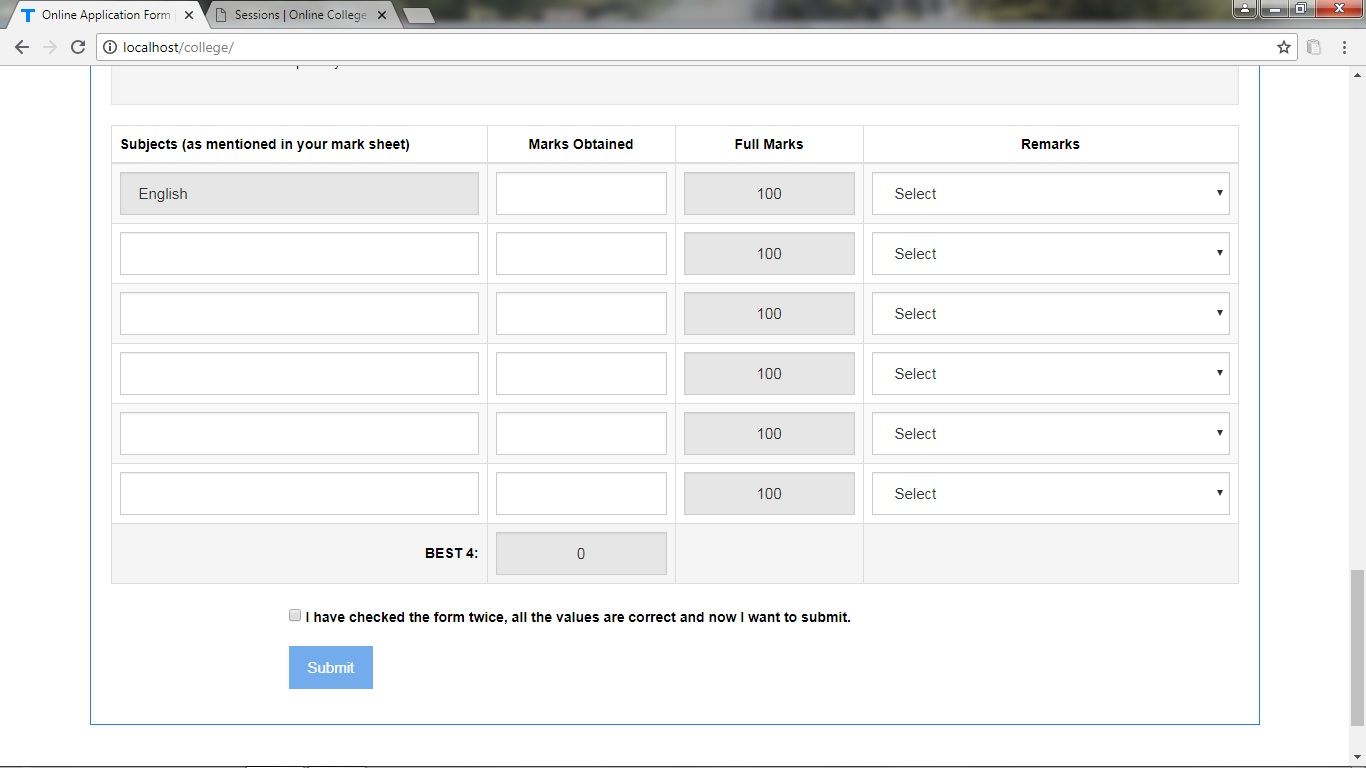Click the BEST 4 total field showing 0
Viewport: 1366px width, 768px height.
tap(581, 554)
